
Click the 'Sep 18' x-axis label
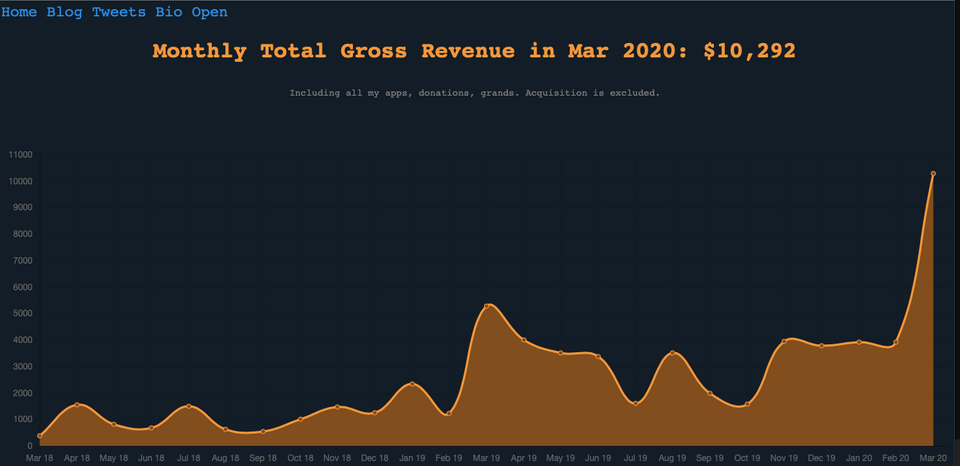point(263,457)
